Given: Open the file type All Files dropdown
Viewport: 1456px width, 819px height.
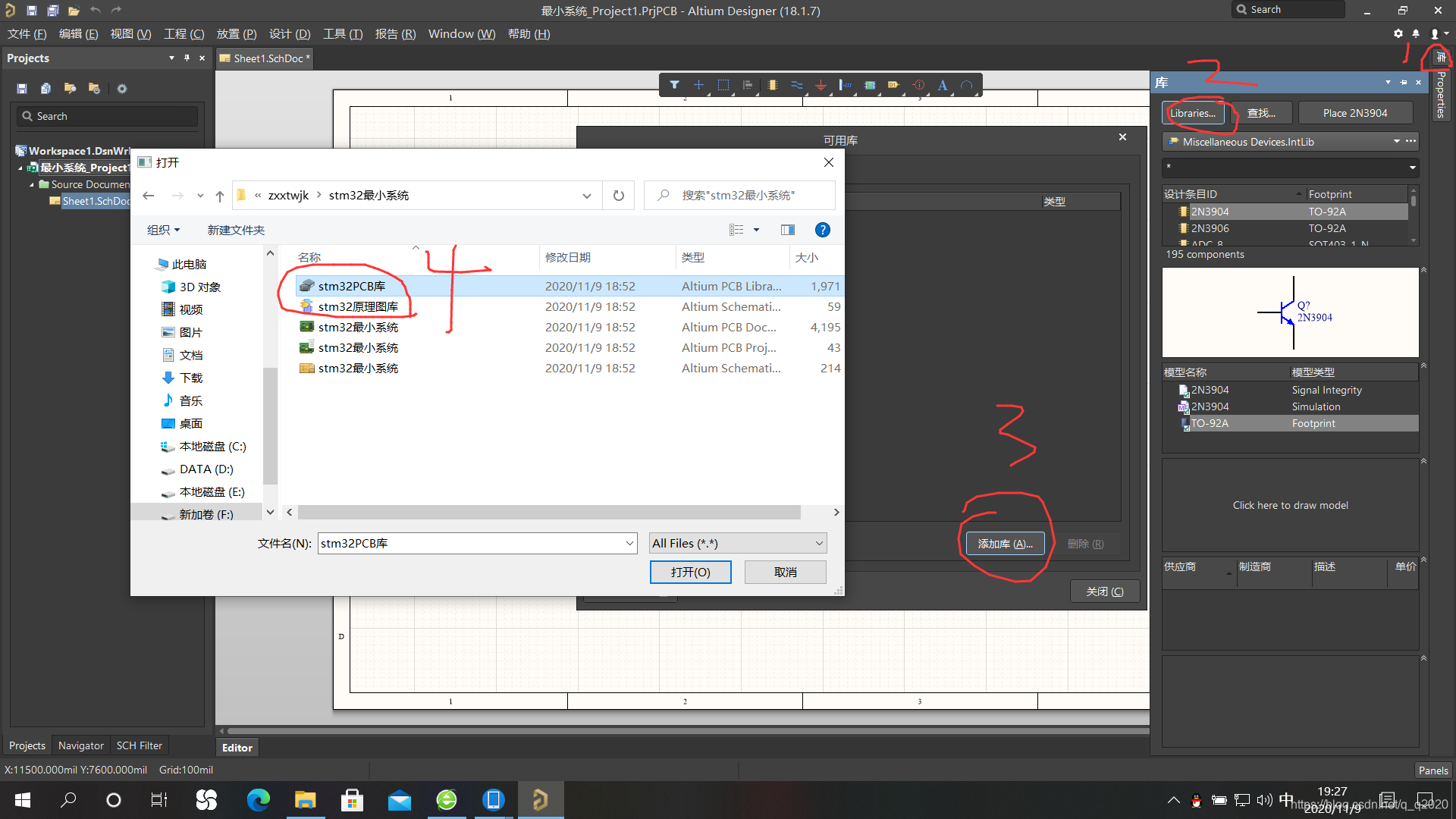Looking at the screenshot, I should click(x=738, y=543).
